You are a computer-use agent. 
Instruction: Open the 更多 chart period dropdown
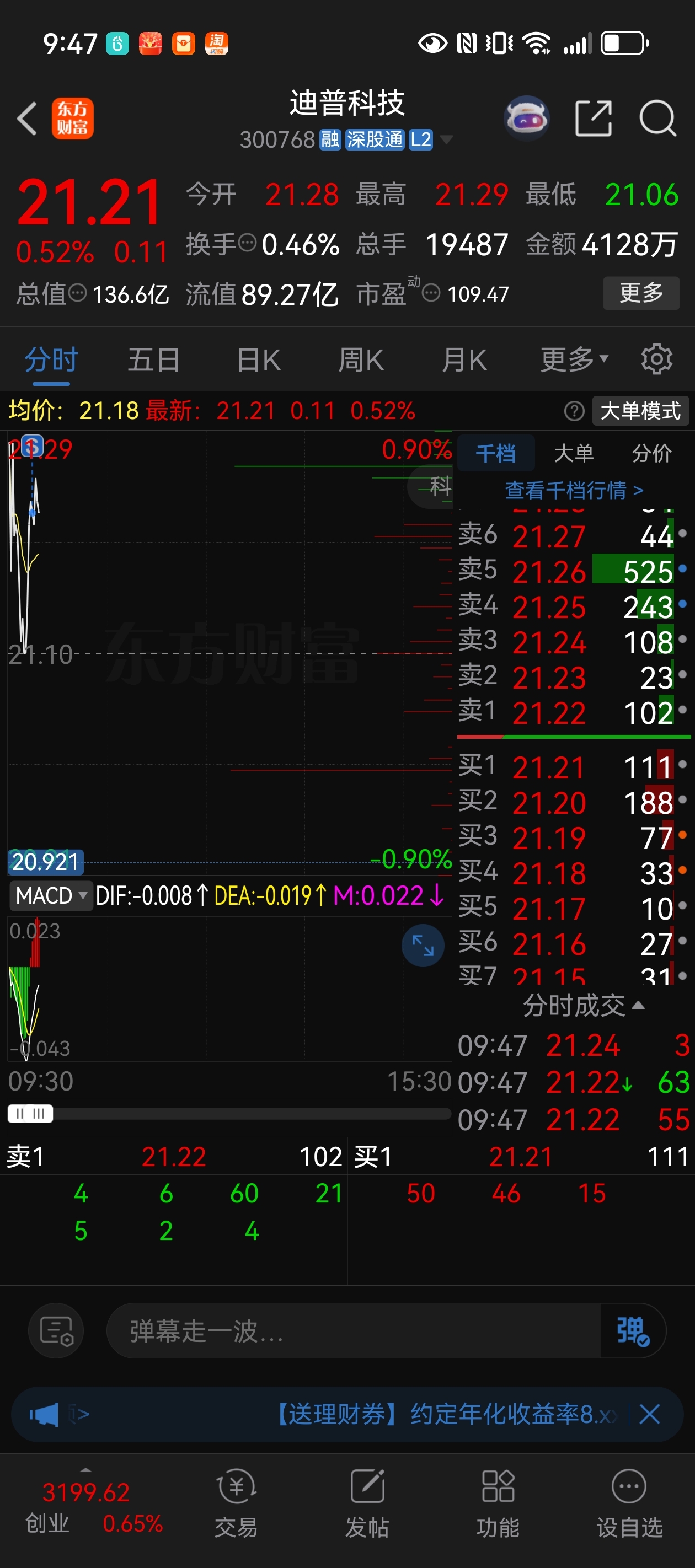(x=574, y=359)
